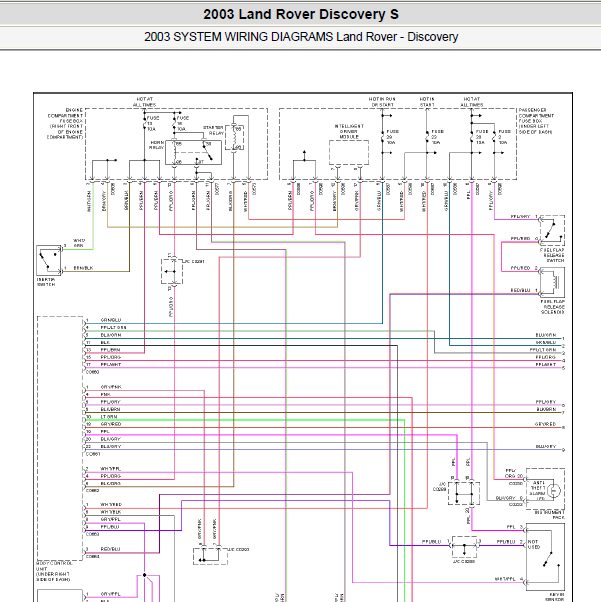601x602 pixels.
Task: Click BRN/BLK label at inertia switch pin 1
Action: pyautogui.click(x=83, y=268)
